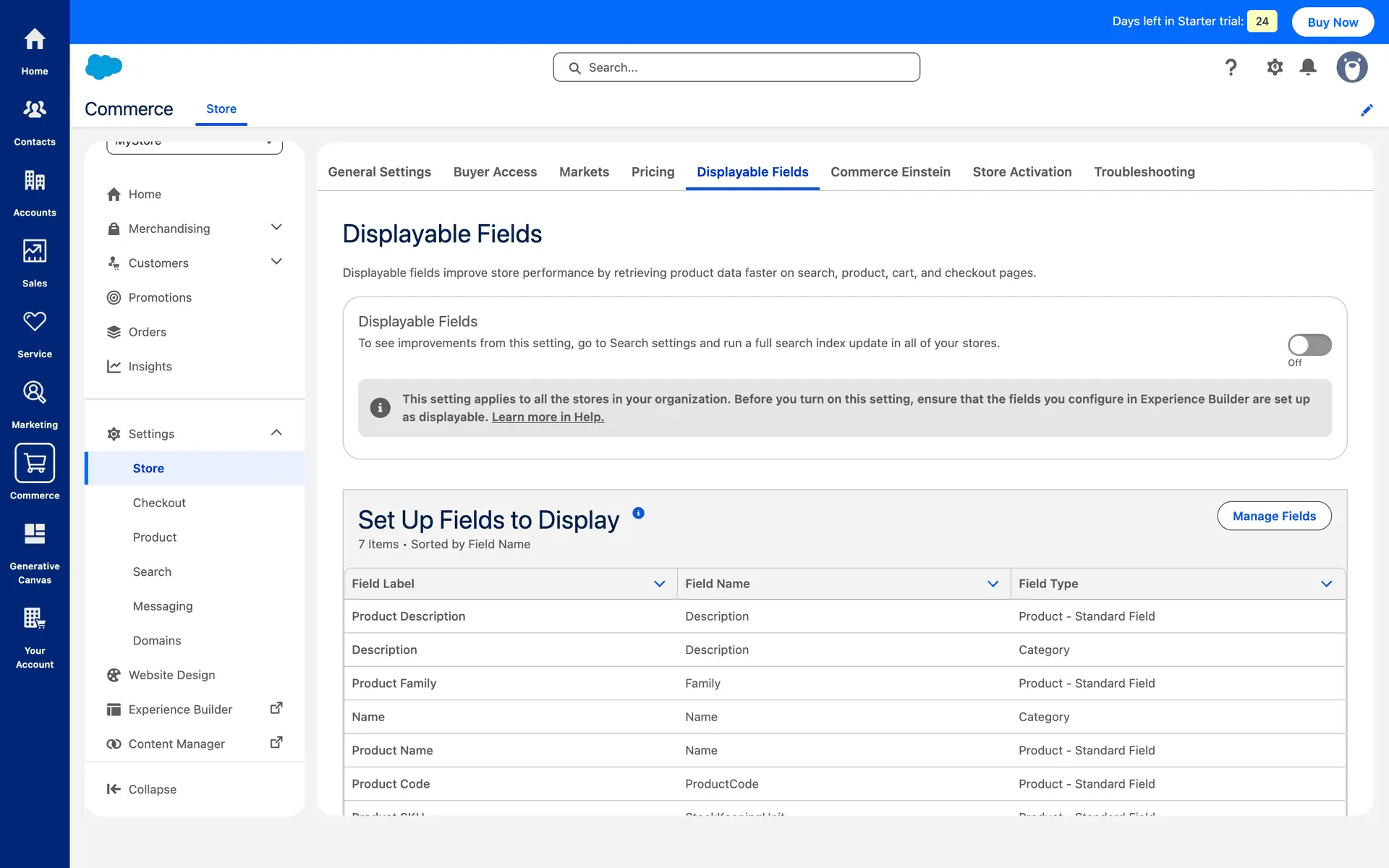Click the pencil edit icon near top right
The image size is (1389, 868).
coord(1367,110)
